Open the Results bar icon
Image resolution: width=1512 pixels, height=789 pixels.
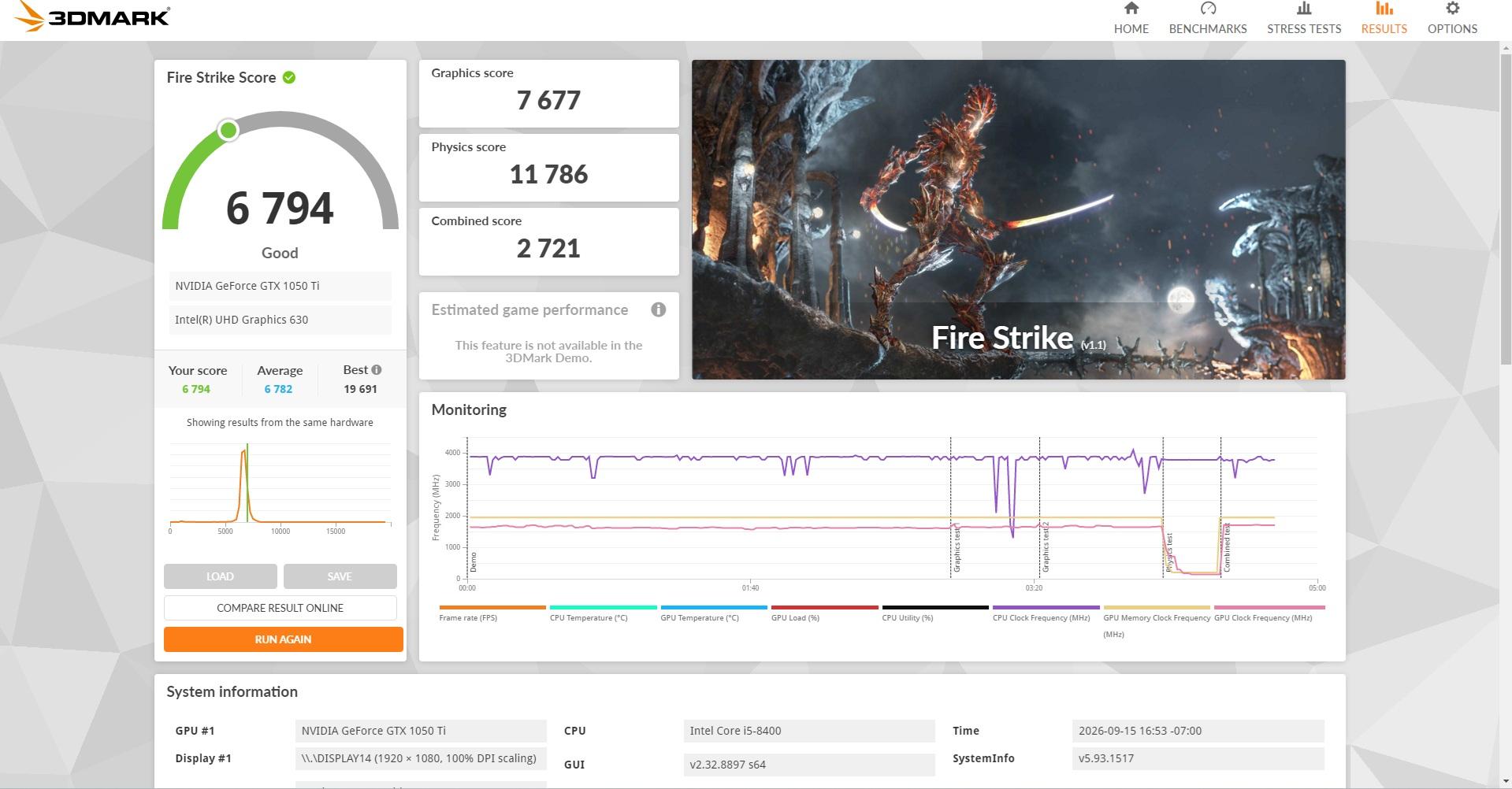[x=1384, y=9]
